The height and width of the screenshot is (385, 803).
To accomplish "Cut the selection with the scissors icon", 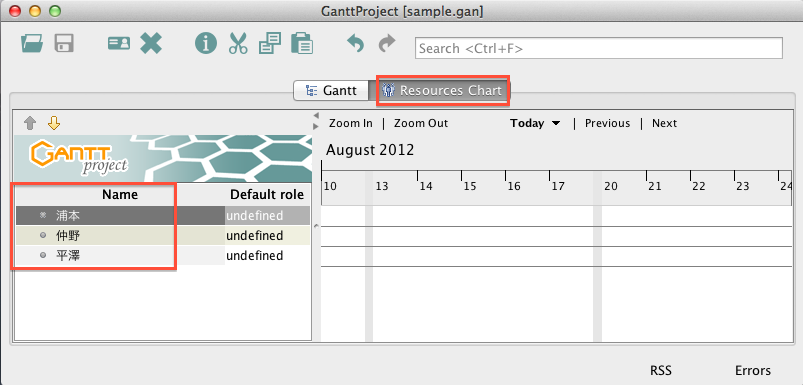I will point(238,44).
